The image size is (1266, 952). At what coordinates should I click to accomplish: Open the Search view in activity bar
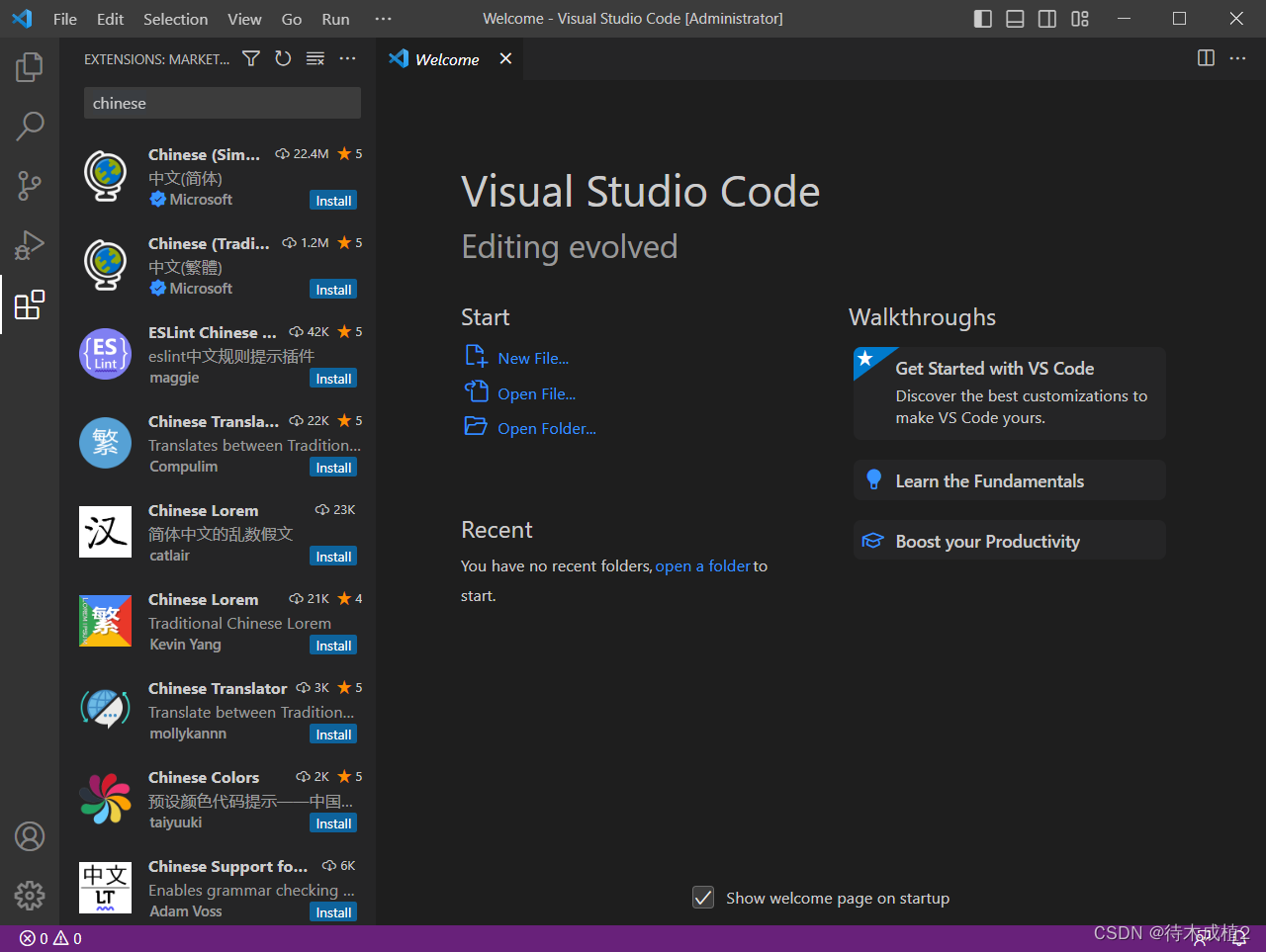point(30,126)
